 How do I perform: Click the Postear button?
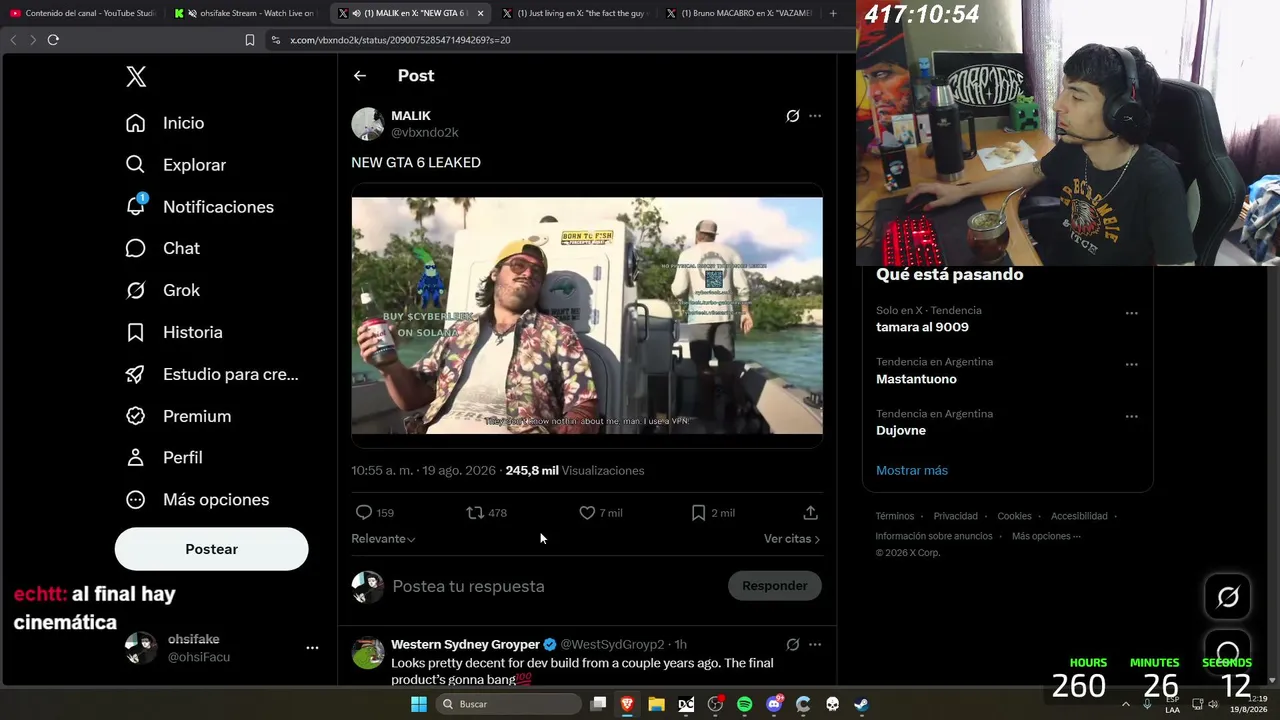pyautogui.click(x=211, y=549)
